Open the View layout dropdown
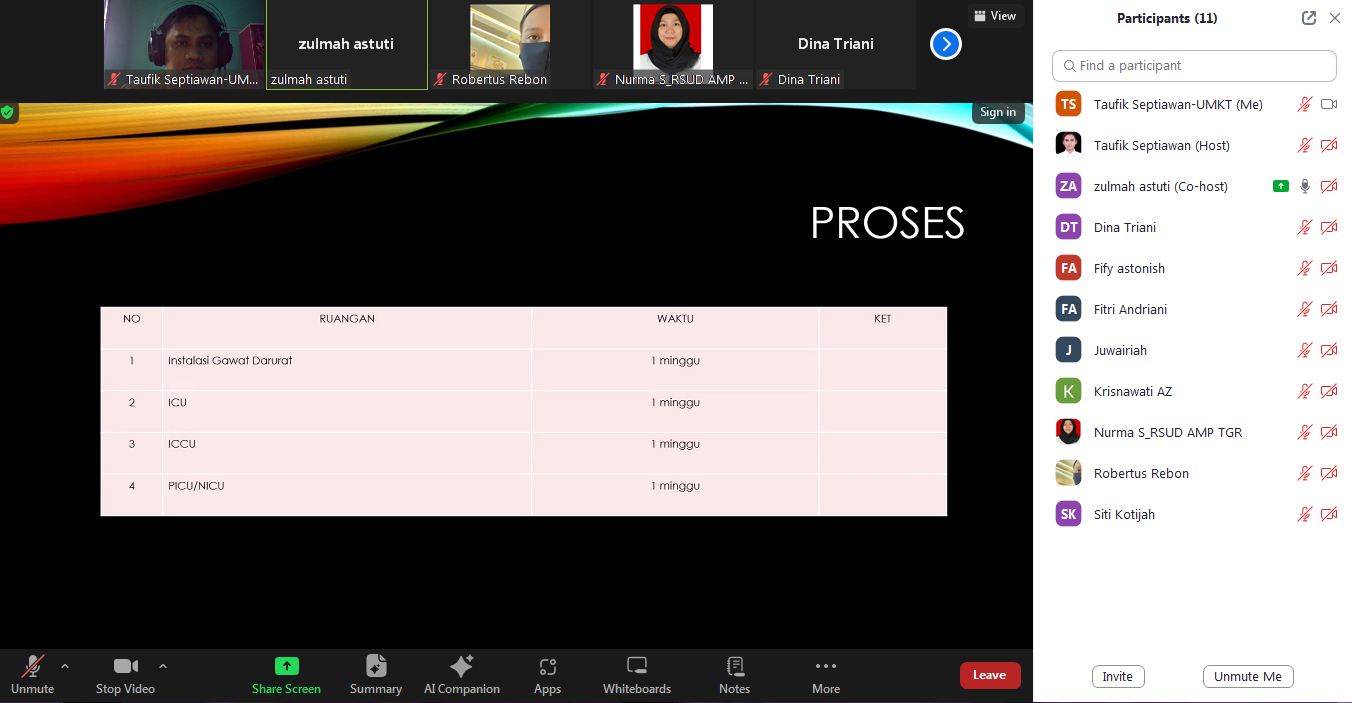 [994, 16]
